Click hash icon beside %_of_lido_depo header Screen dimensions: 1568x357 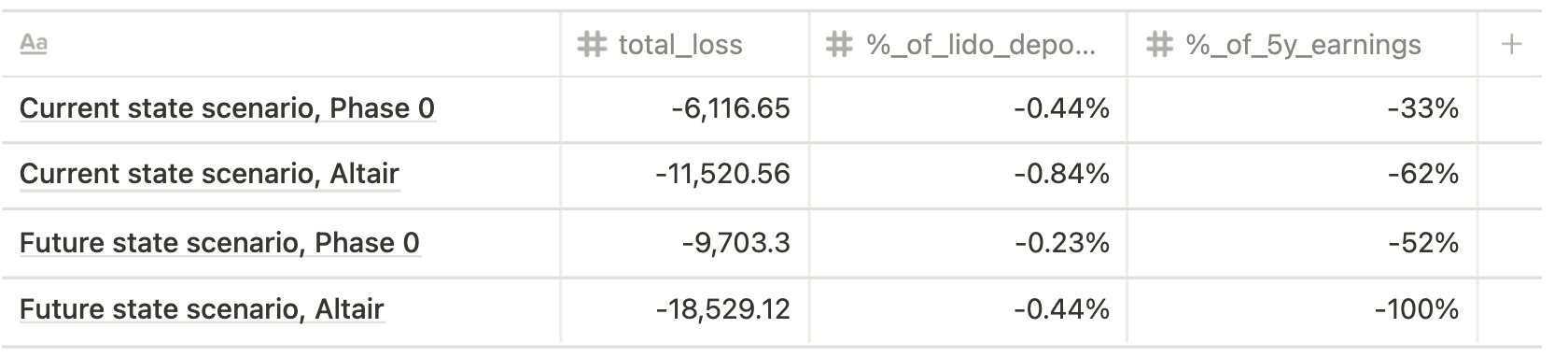(840, 44)
